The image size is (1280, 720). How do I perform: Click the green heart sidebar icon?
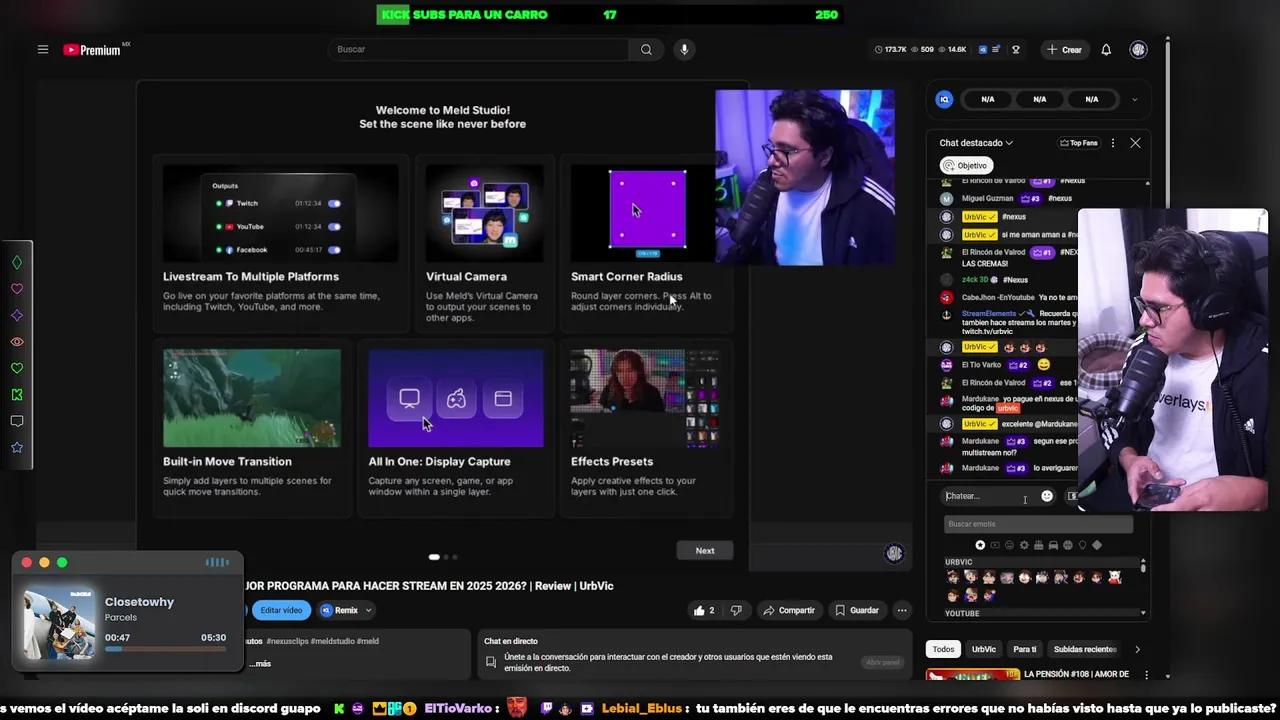[x=17, y=368]
